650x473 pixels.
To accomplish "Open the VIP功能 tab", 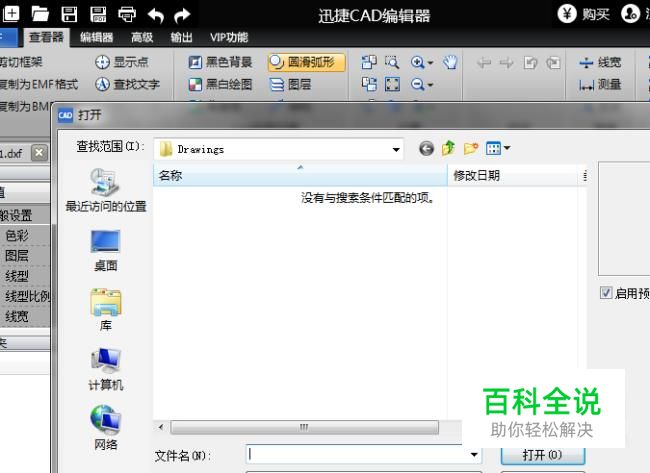I will point(229,37).
